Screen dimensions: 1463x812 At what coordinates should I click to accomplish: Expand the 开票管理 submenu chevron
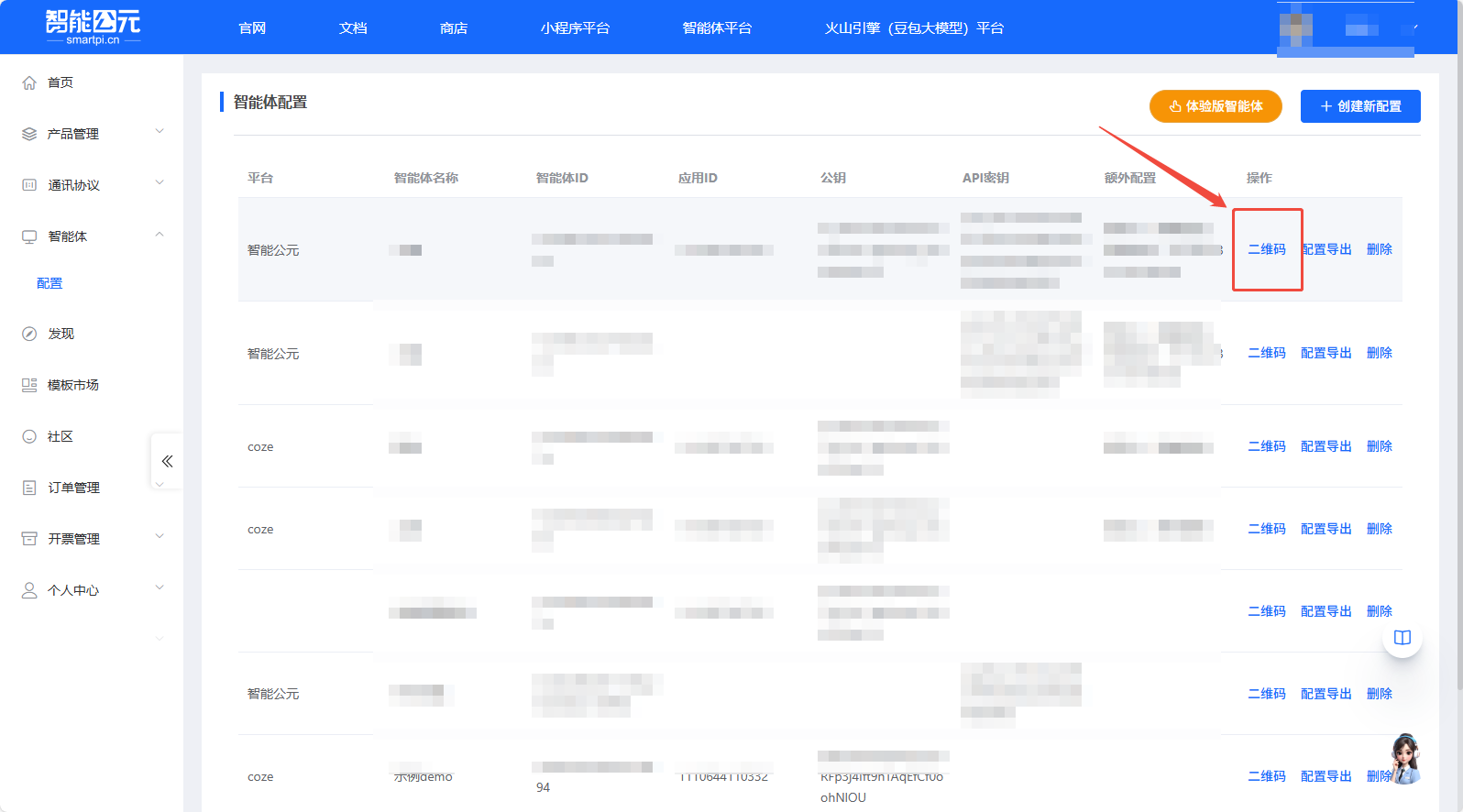click(x=159, y=537)
